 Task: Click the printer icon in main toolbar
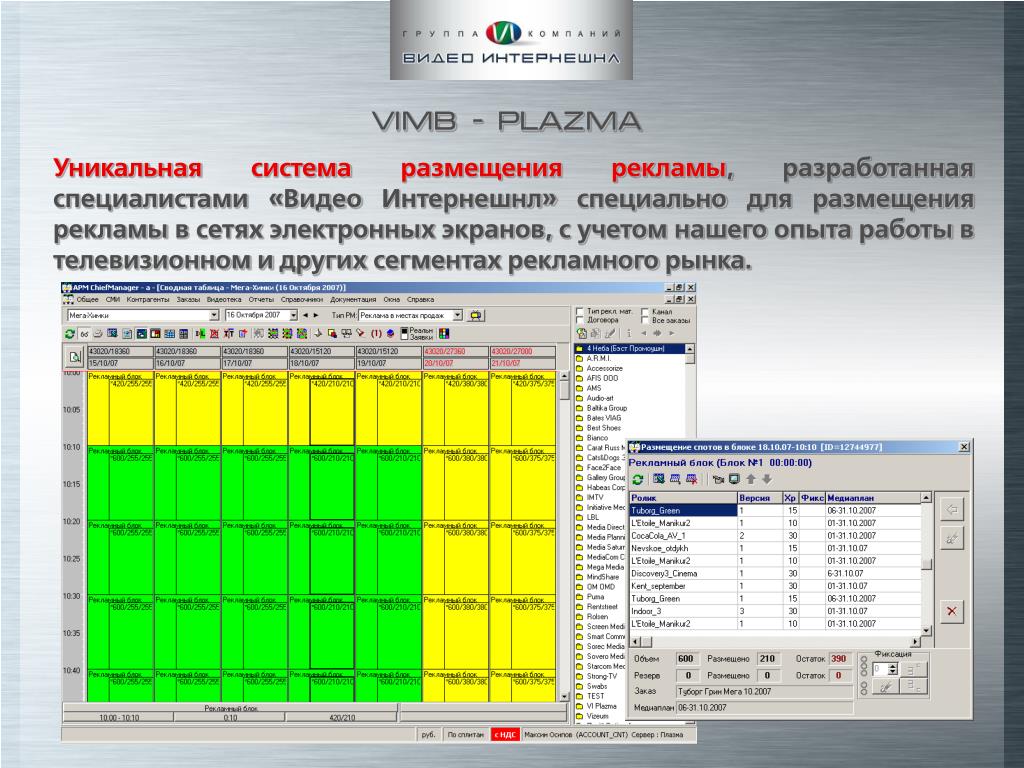click(x=98, y=334)
